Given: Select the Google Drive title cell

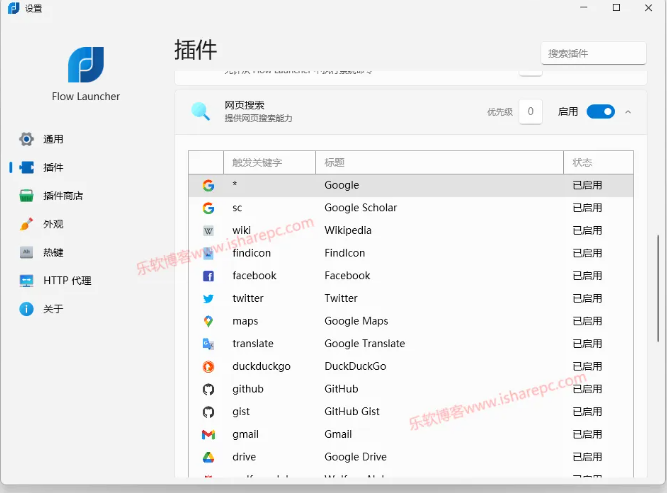Looking at the screenshot, I should [x=355, y=457].
